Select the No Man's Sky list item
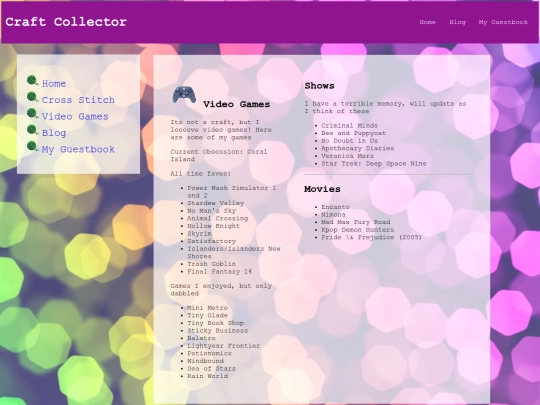 point(211,211)
